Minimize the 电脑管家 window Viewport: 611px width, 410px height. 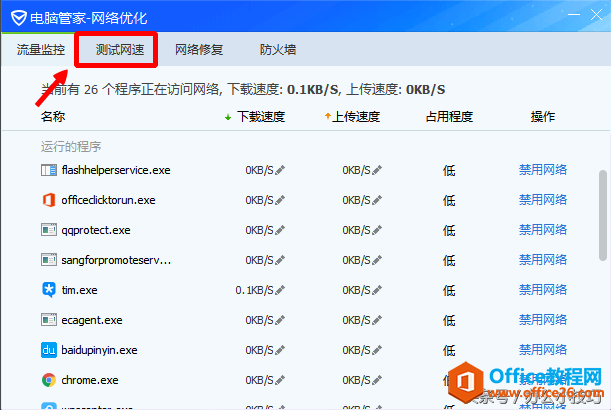point(574,15)
